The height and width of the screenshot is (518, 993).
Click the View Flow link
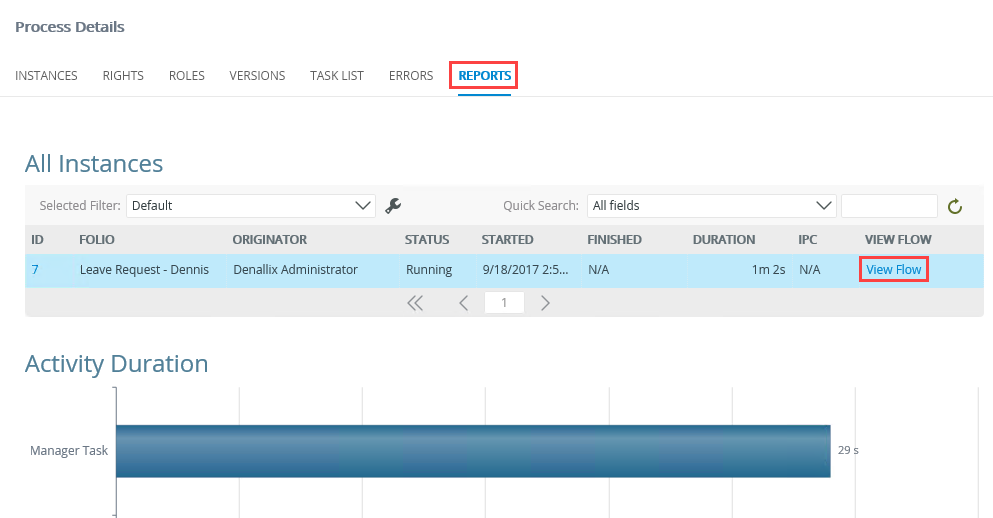(x=894, y=270)
